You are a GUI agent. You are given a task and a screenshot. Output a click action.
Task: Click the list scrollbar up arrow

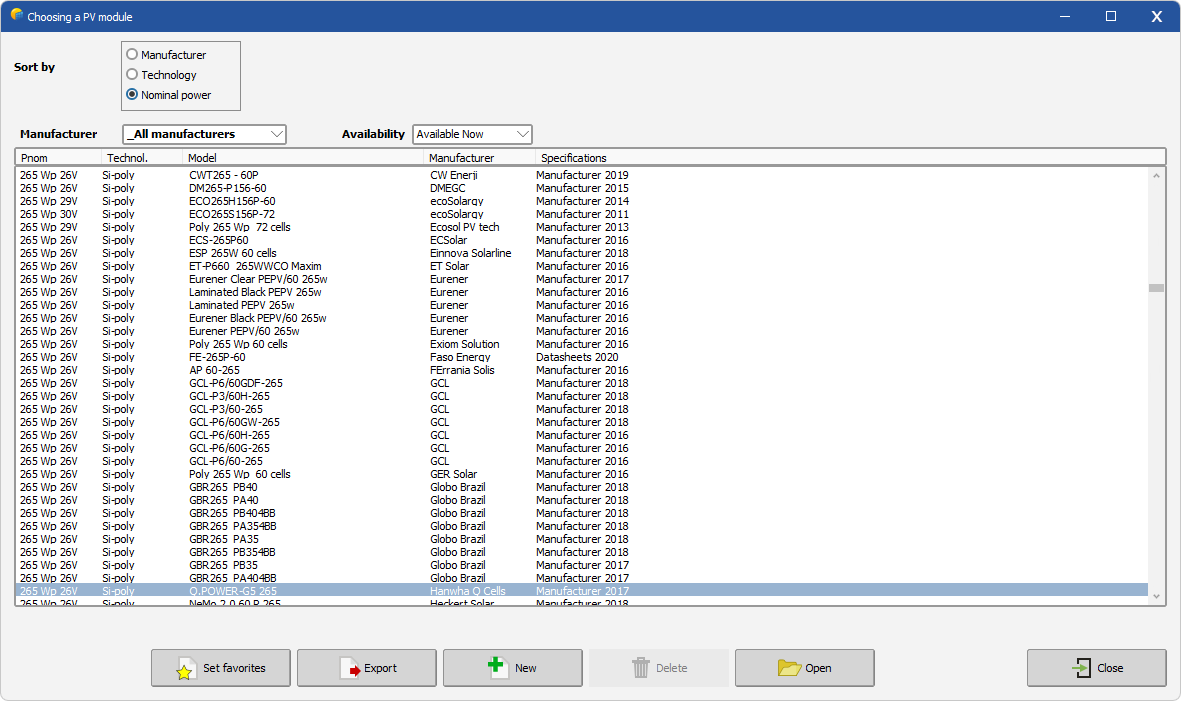click(1156, 175)
